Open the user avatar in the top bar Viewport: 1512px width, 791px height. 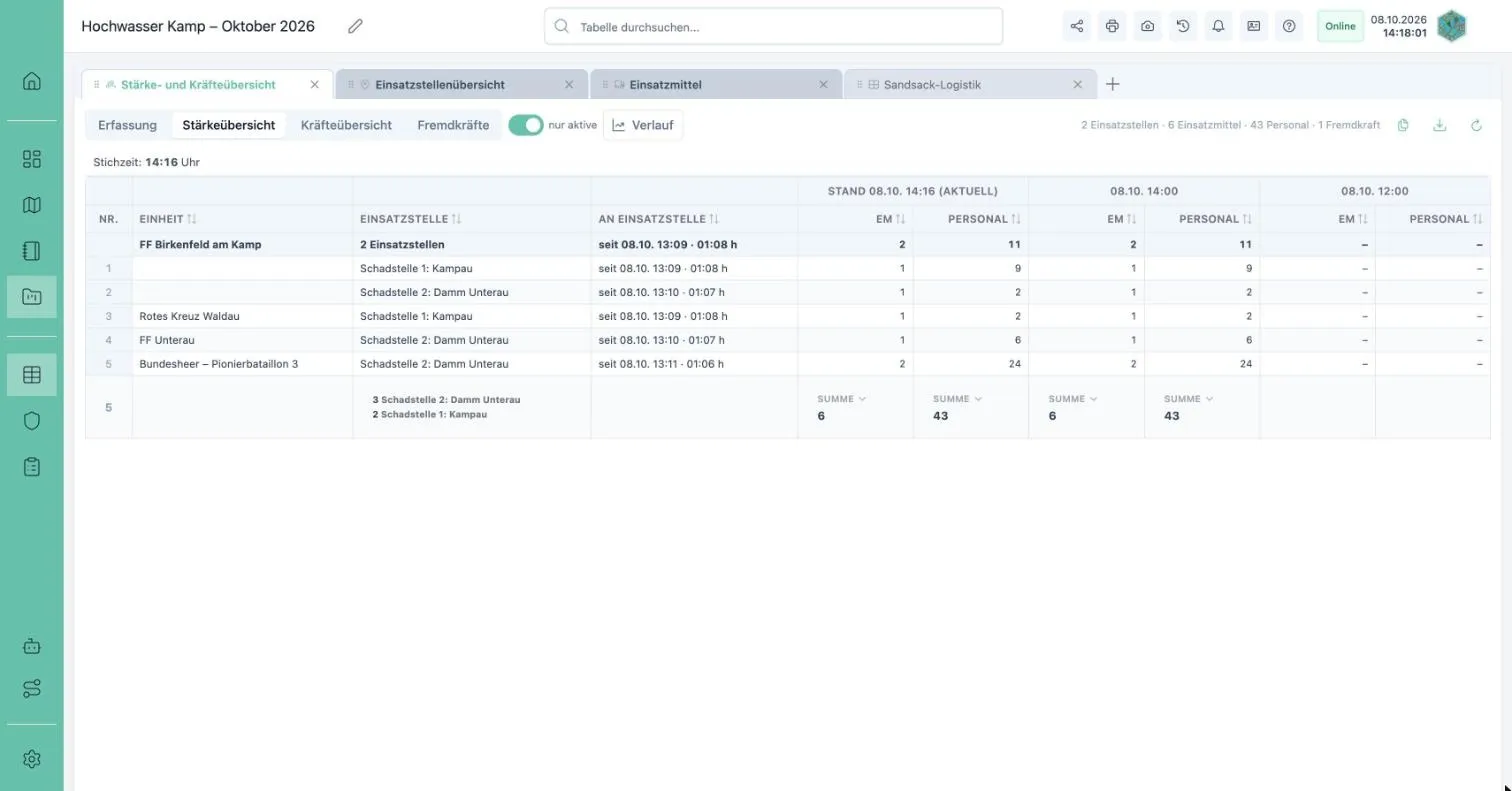click(1451, 27)
